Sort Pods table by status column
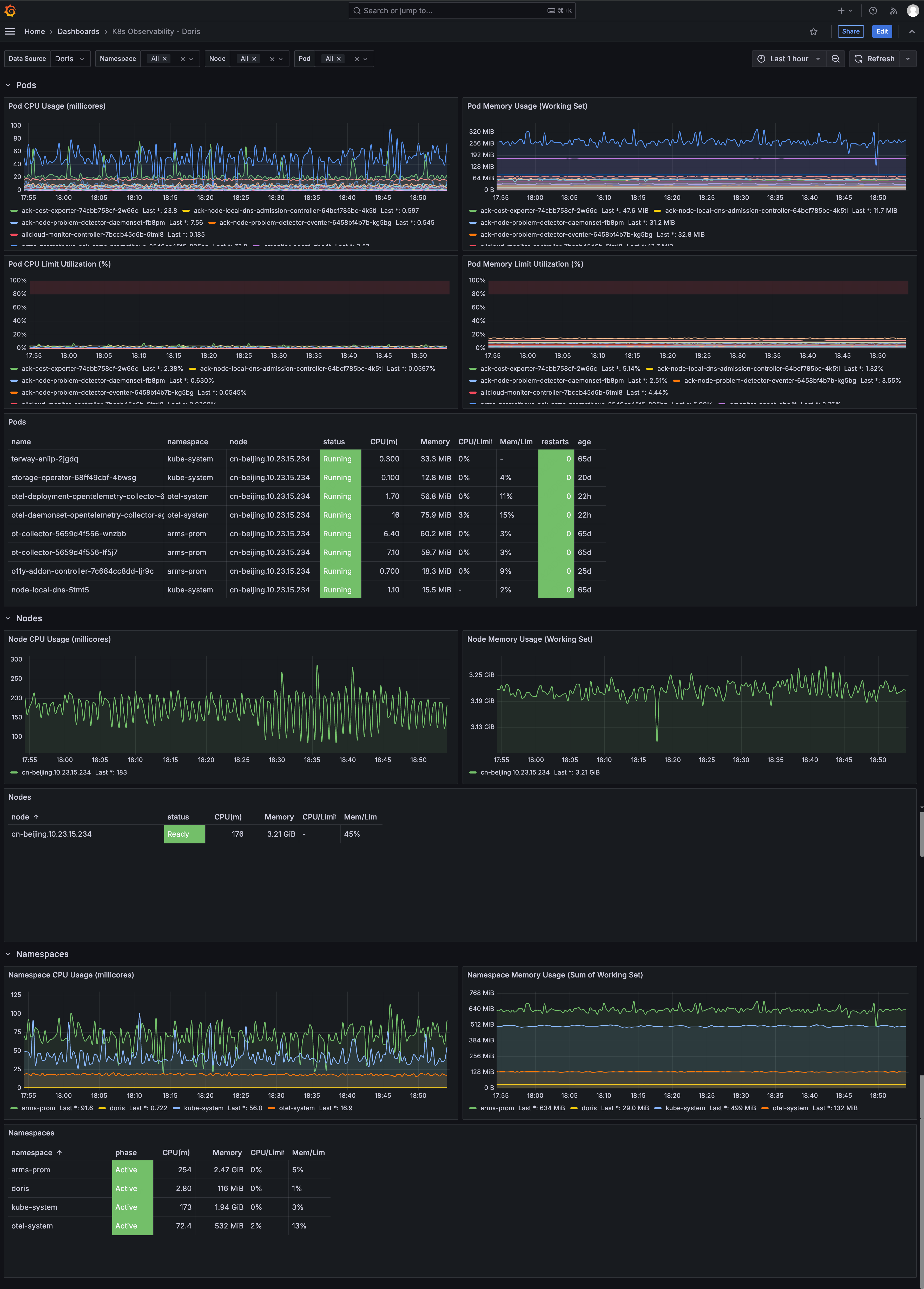The width and height of the screenshot is (924, 1289). coord(334,442)
